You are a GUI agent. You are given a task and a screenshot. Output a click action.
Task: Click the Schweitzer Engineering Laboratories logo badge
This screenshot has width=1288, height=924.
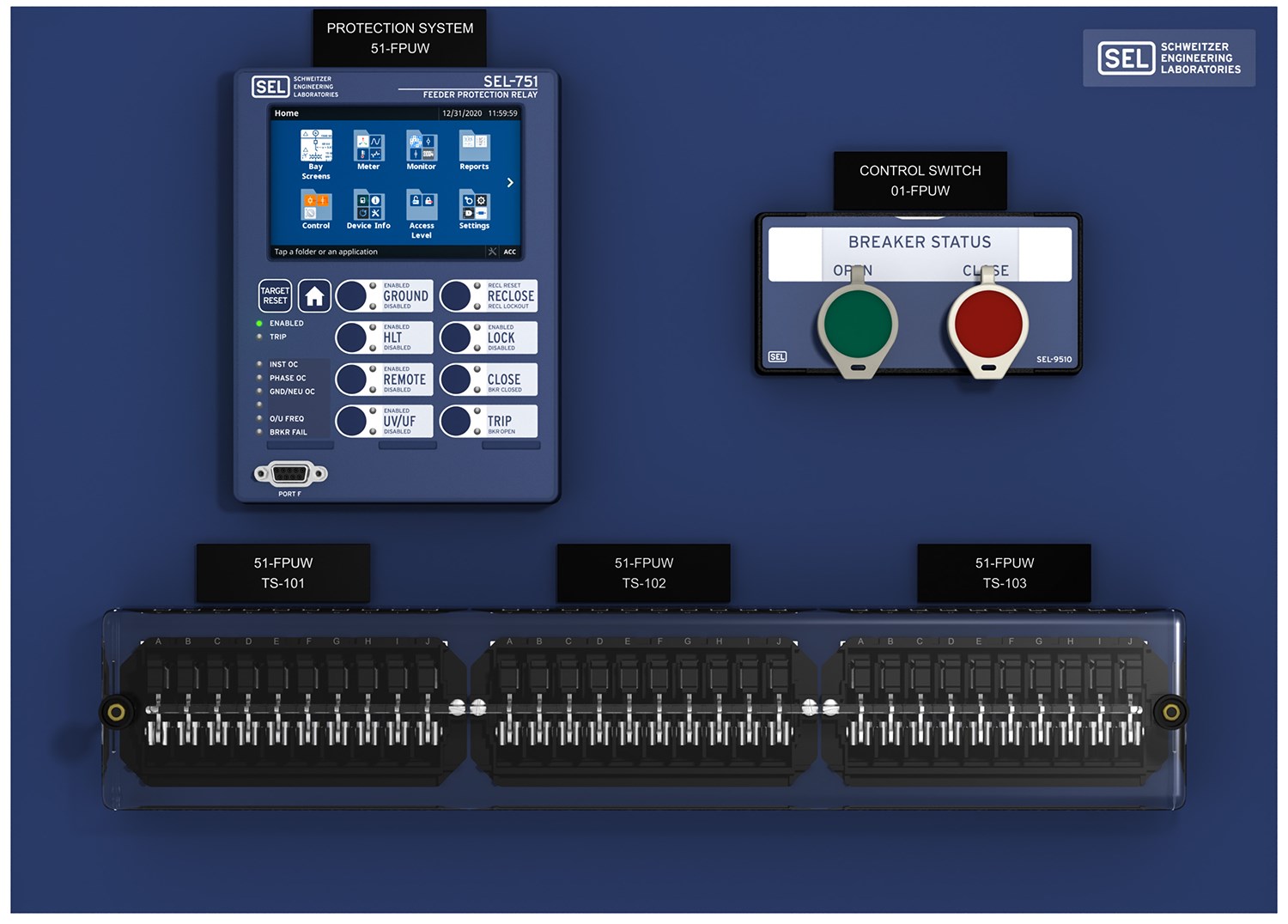pos(1170,58)
